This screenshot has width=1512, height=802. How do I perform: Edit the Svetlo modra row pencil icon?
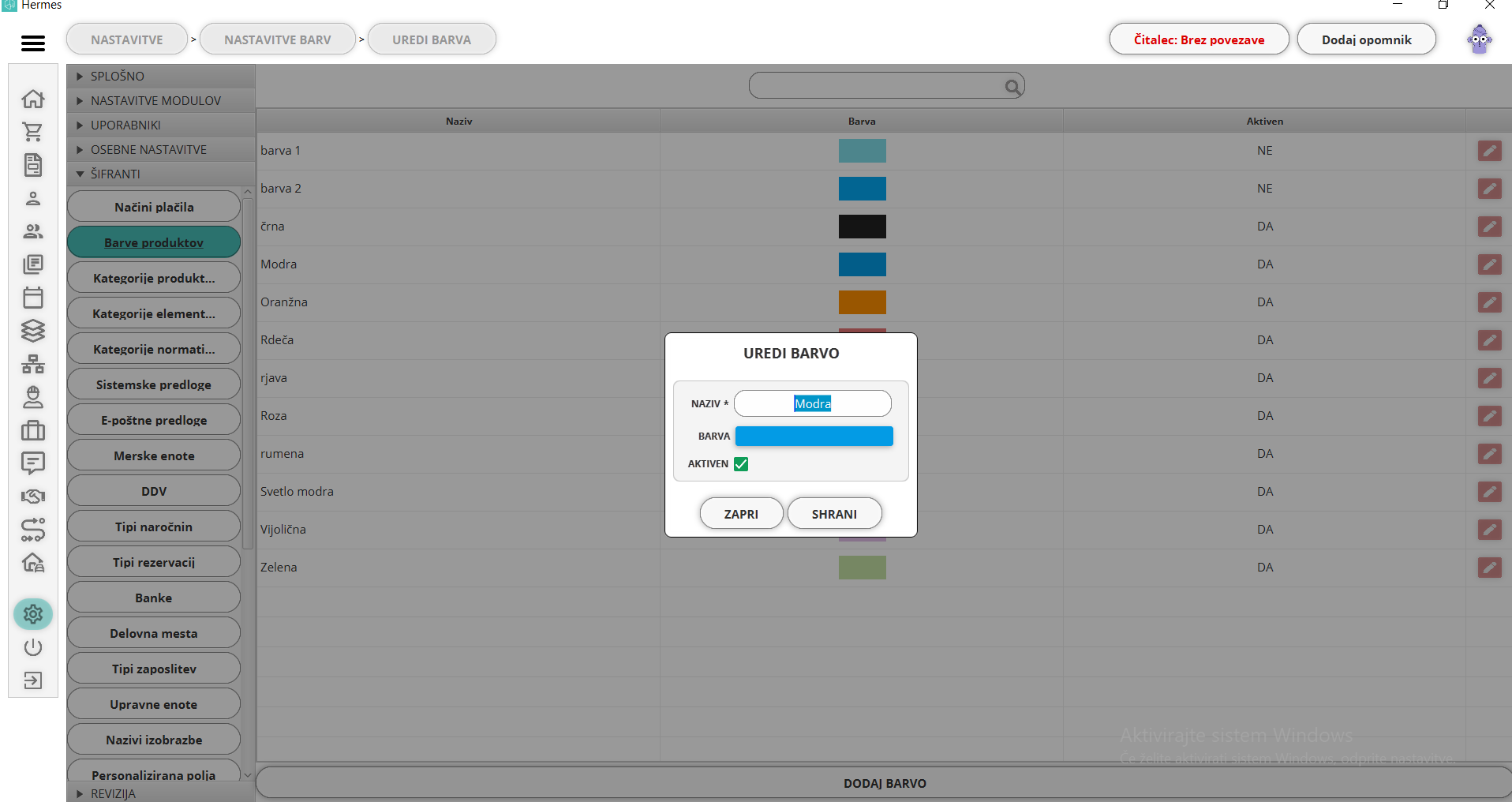click(x=1489, y=492)
